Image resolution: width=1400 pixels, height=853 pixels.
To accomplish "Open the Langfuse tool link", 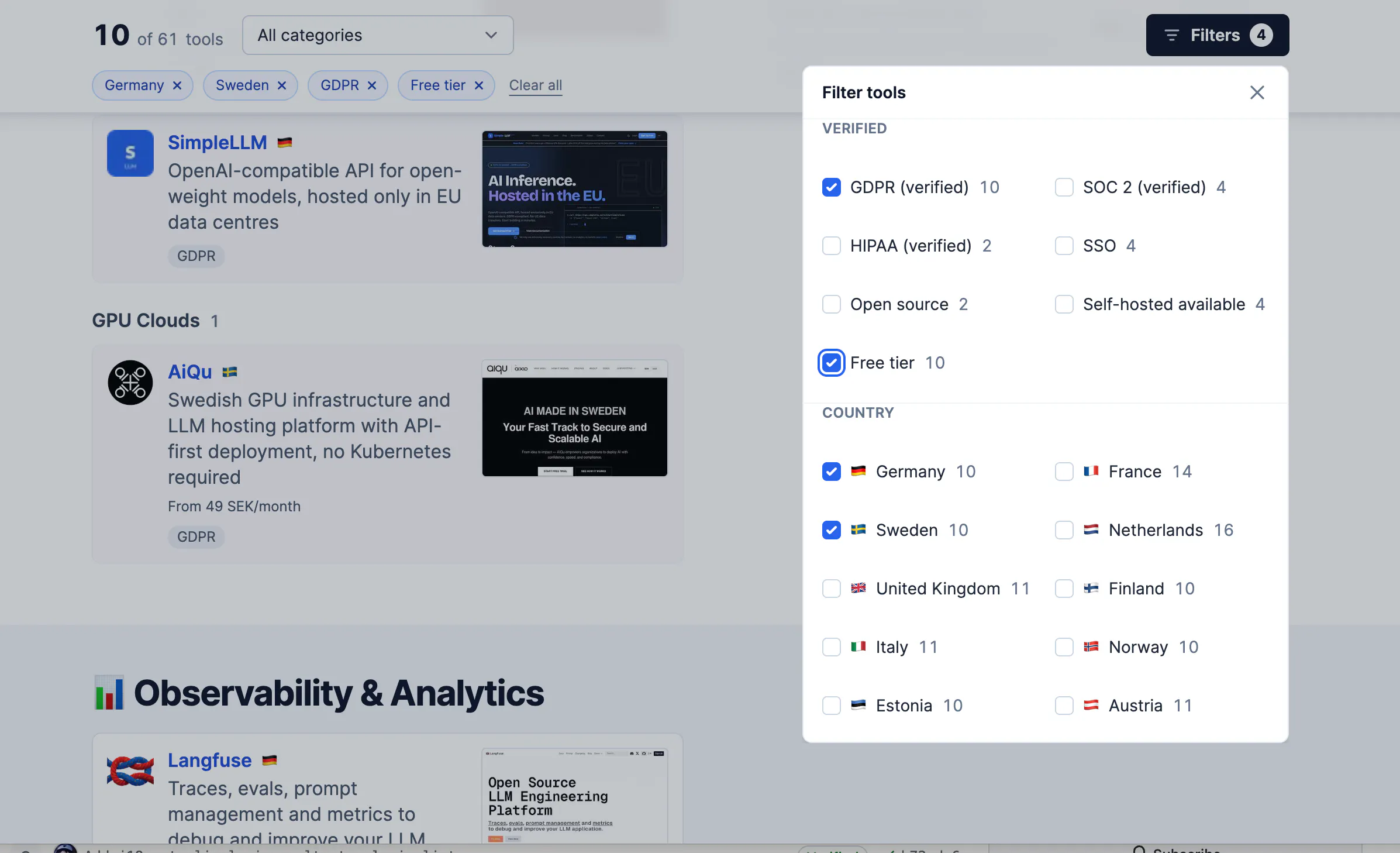I will (x=210, y=760).
